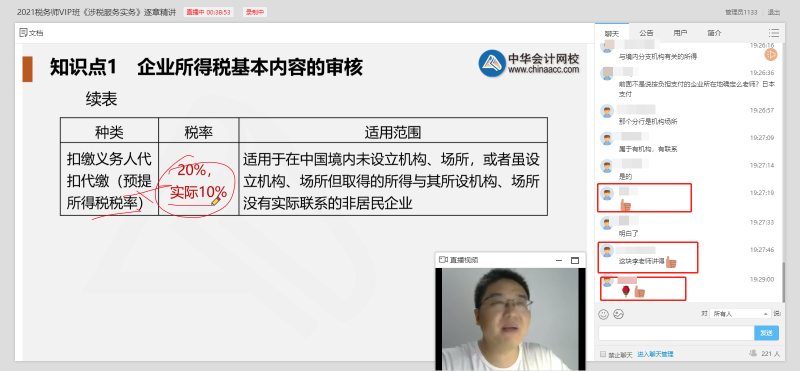Open the chat panel list menu icon
Image resolution: width=800 pixels, height=371 pixels.
774,33
